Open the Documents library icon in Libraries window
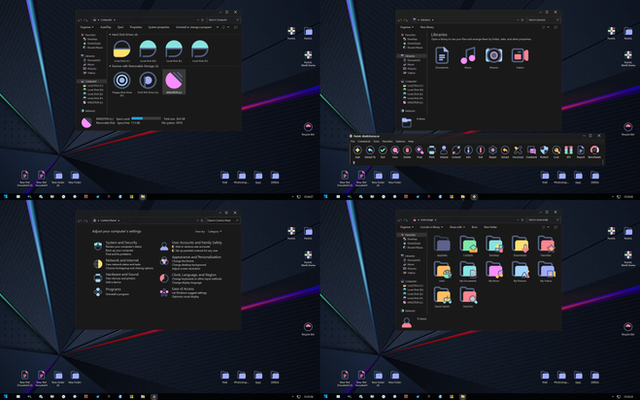640x400 pixels. (x=442, y=56)
